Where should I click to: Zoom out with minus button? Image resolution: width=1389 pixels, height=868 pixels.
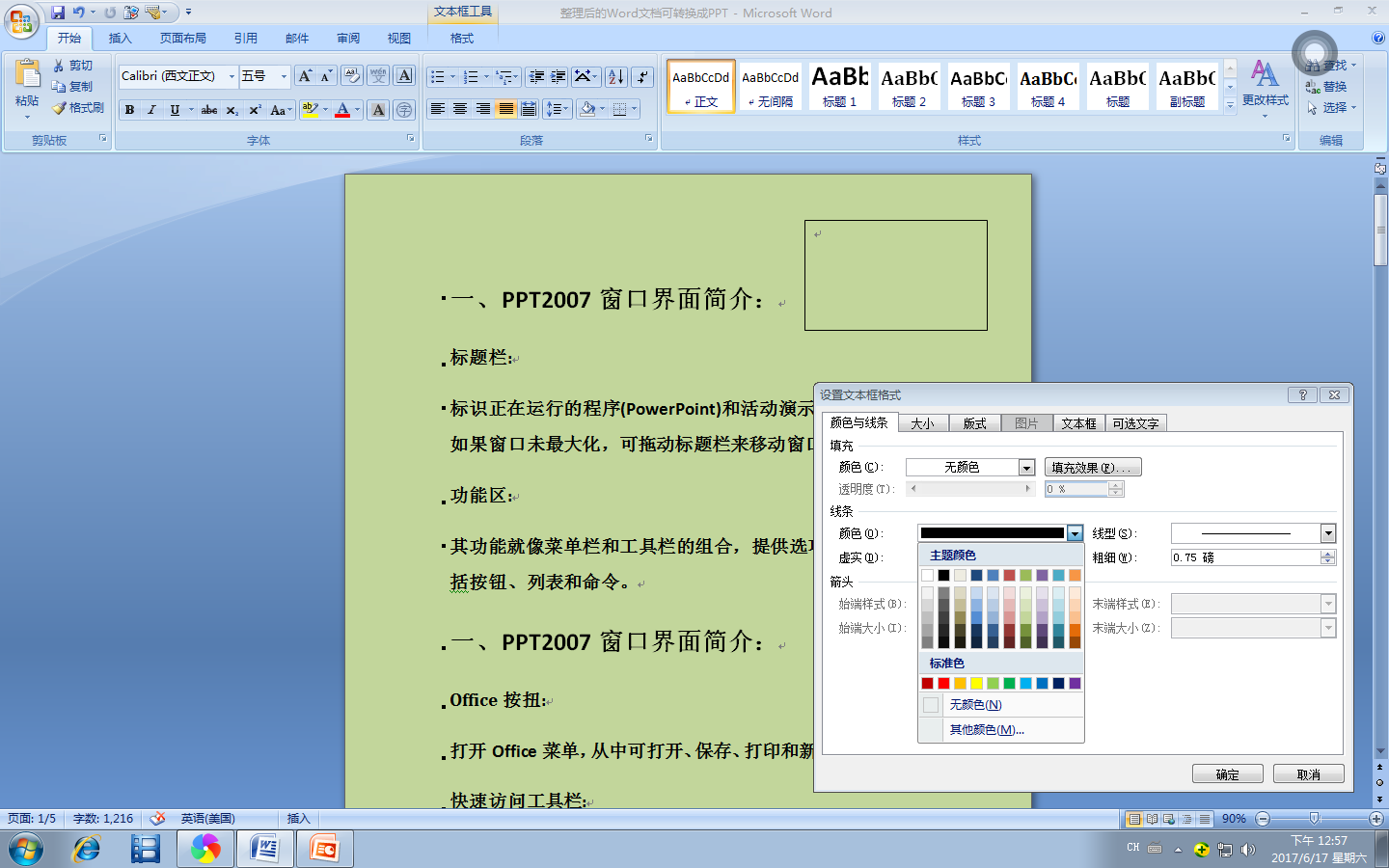[x=1263, y=819]
